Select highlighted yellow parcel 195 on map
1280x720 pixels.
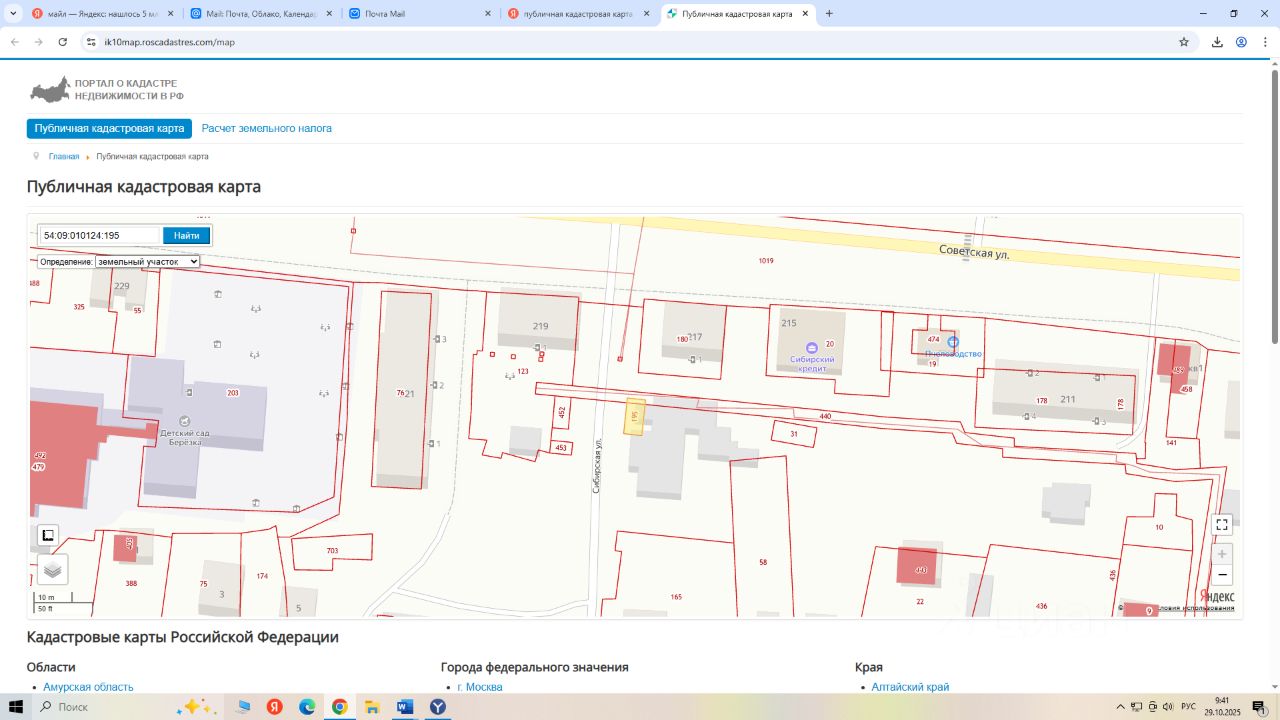634,416
